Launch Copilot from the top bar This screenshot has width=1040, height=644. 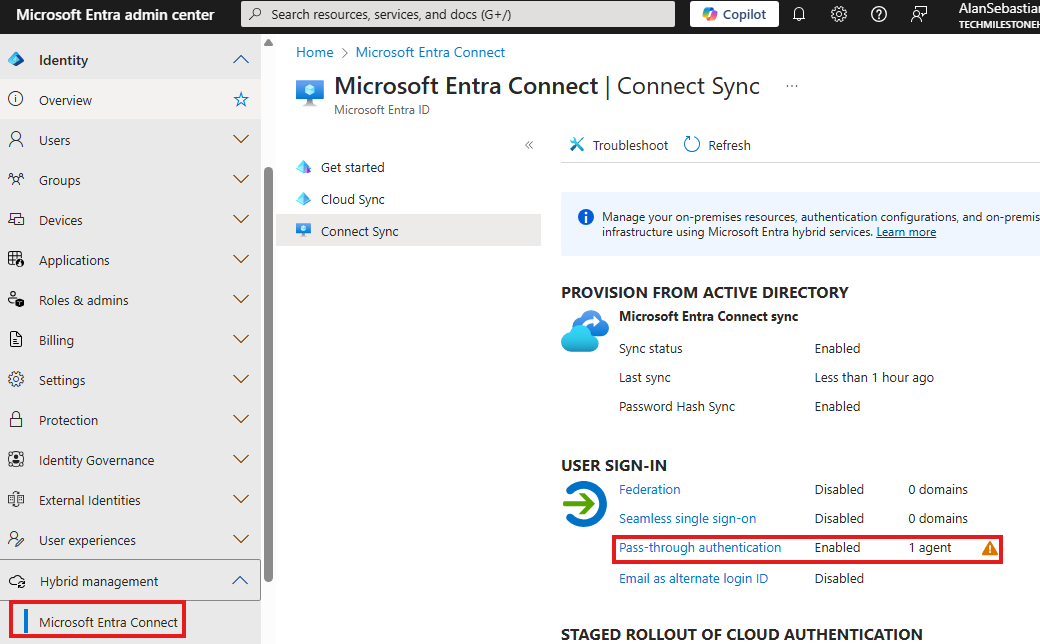coord(734,14)
